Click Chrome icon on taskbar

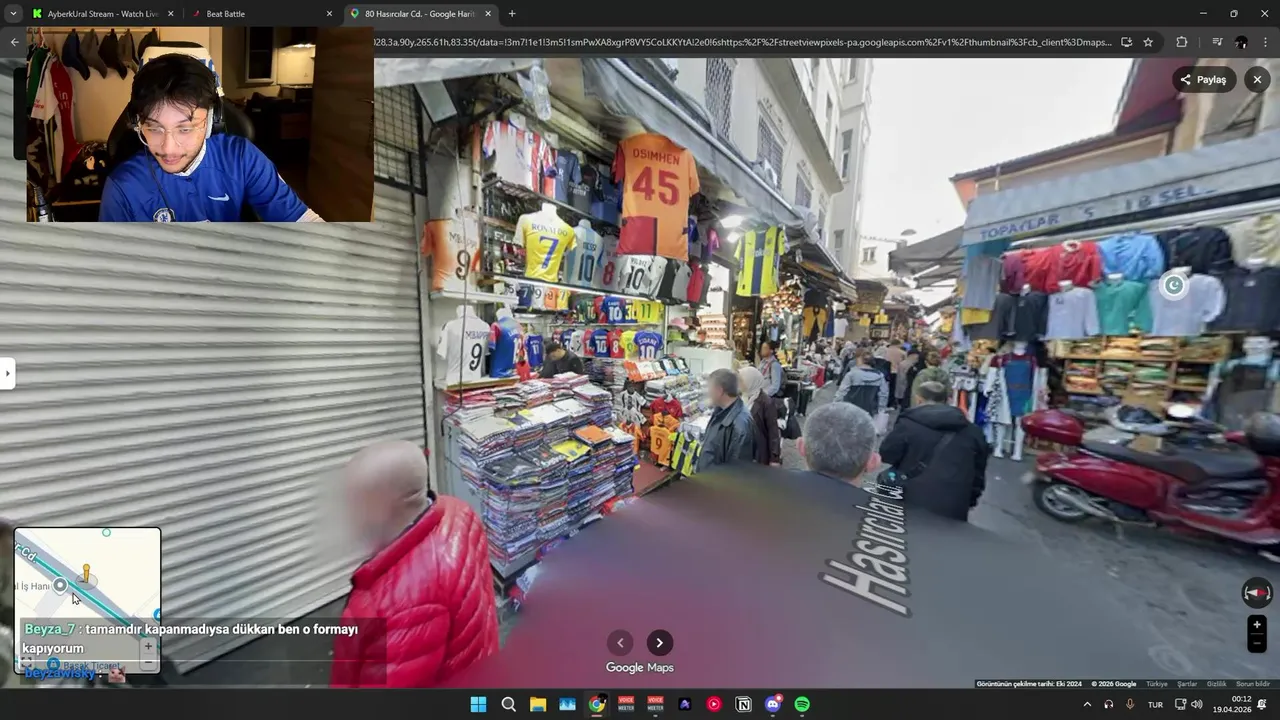pyautogui.click(x=597, y=704)
